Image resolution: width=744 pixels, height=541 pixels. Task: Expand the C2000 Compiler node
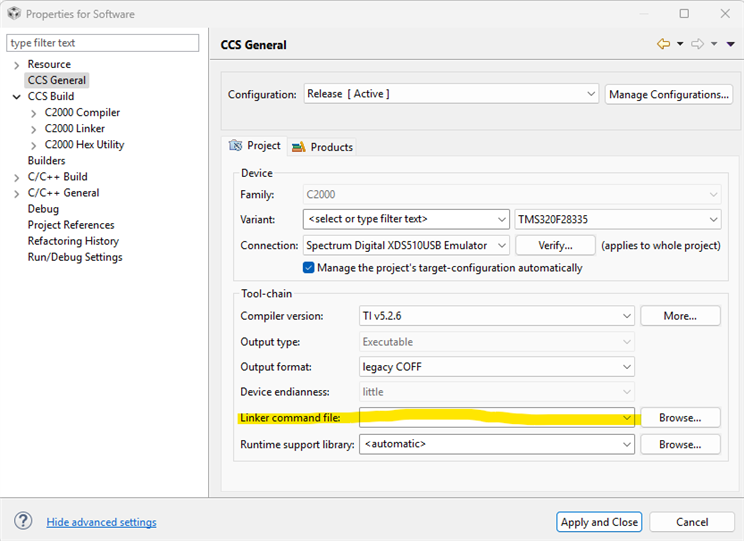click(34, 113)
